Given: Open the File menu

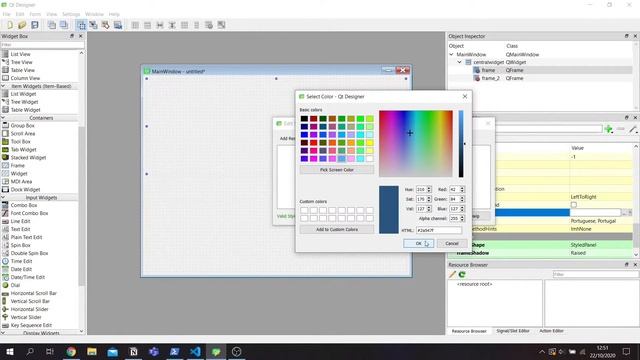Looking at the screenshot, I should click(6, 14).
